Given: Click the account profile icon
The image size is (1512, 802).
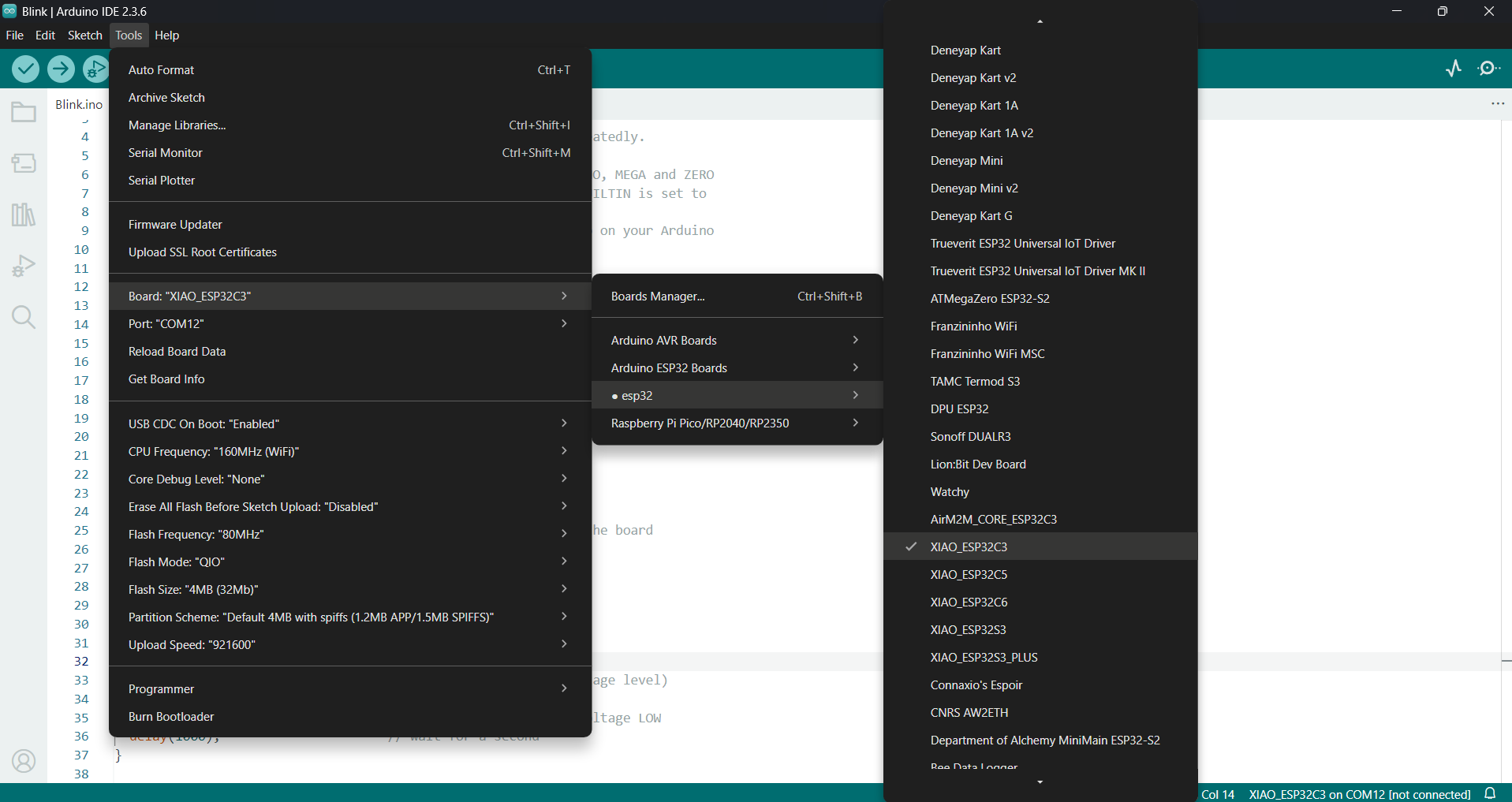Looking at the screenshot, I should click(24, 761).
